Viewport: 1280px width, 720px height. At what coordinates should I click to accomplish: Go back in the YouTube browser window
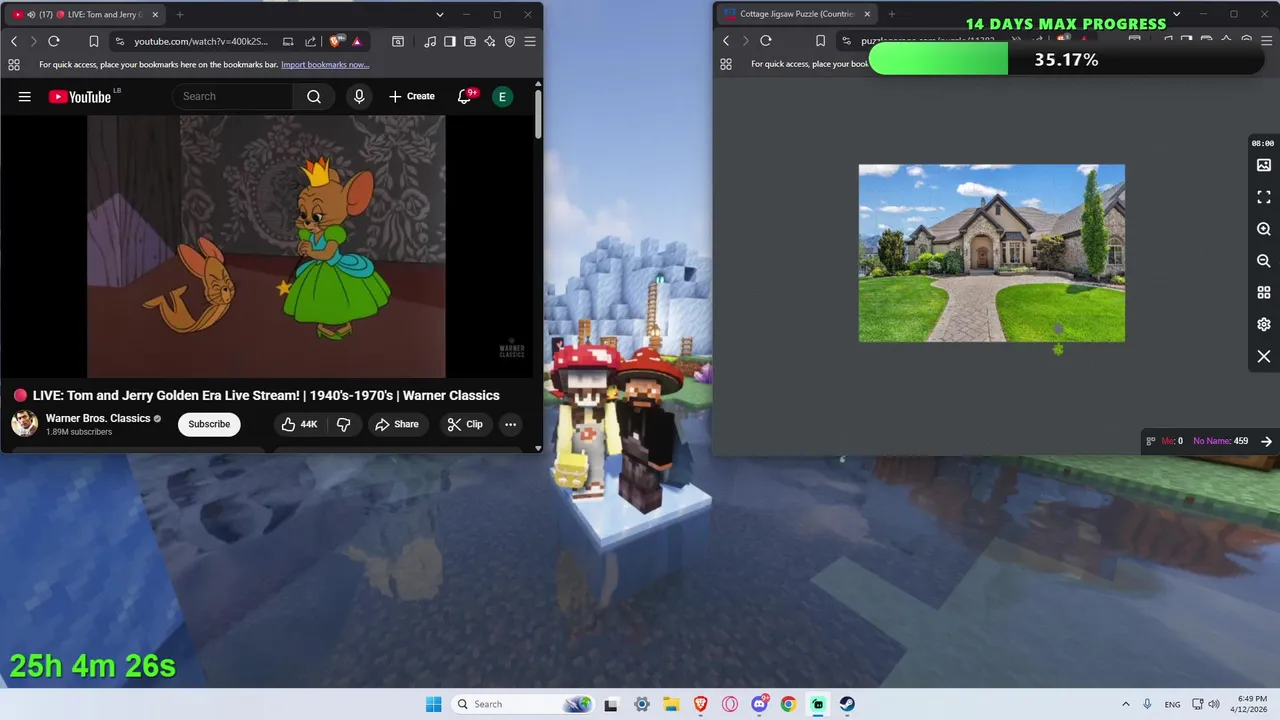point(14,41)
